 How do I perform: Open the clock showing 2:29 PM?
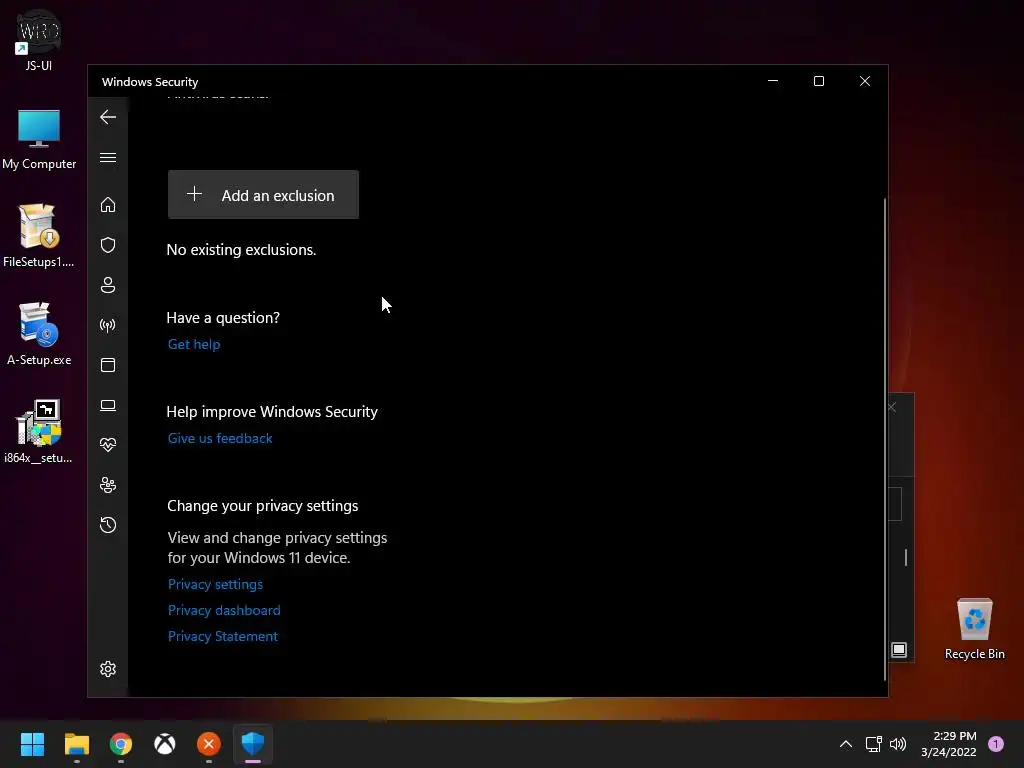click(949, 744)
